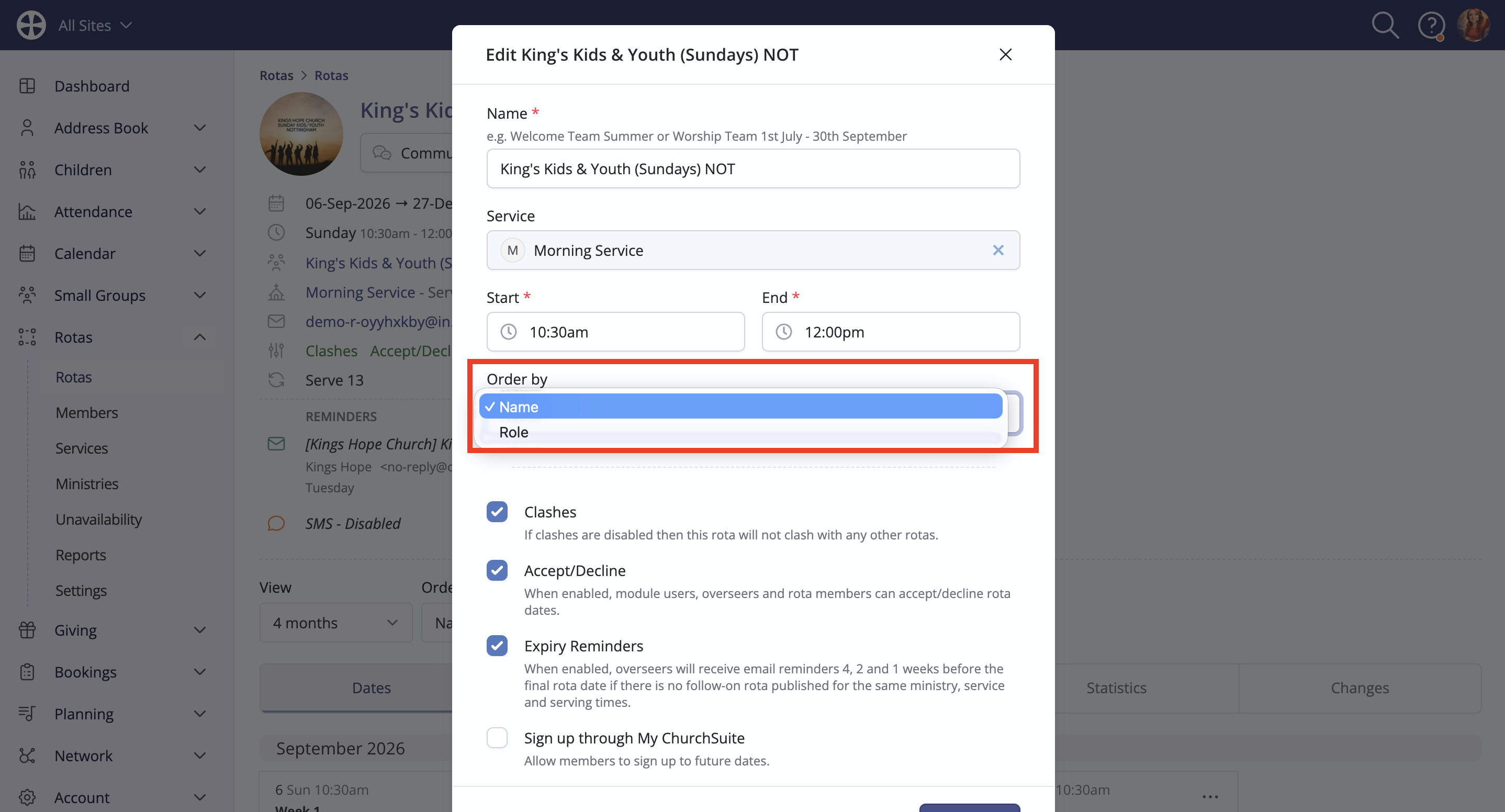Click the ChurchSuite globe logo icon
Viewport: 1505px width, 812px height.
click(x=31, y=25)
